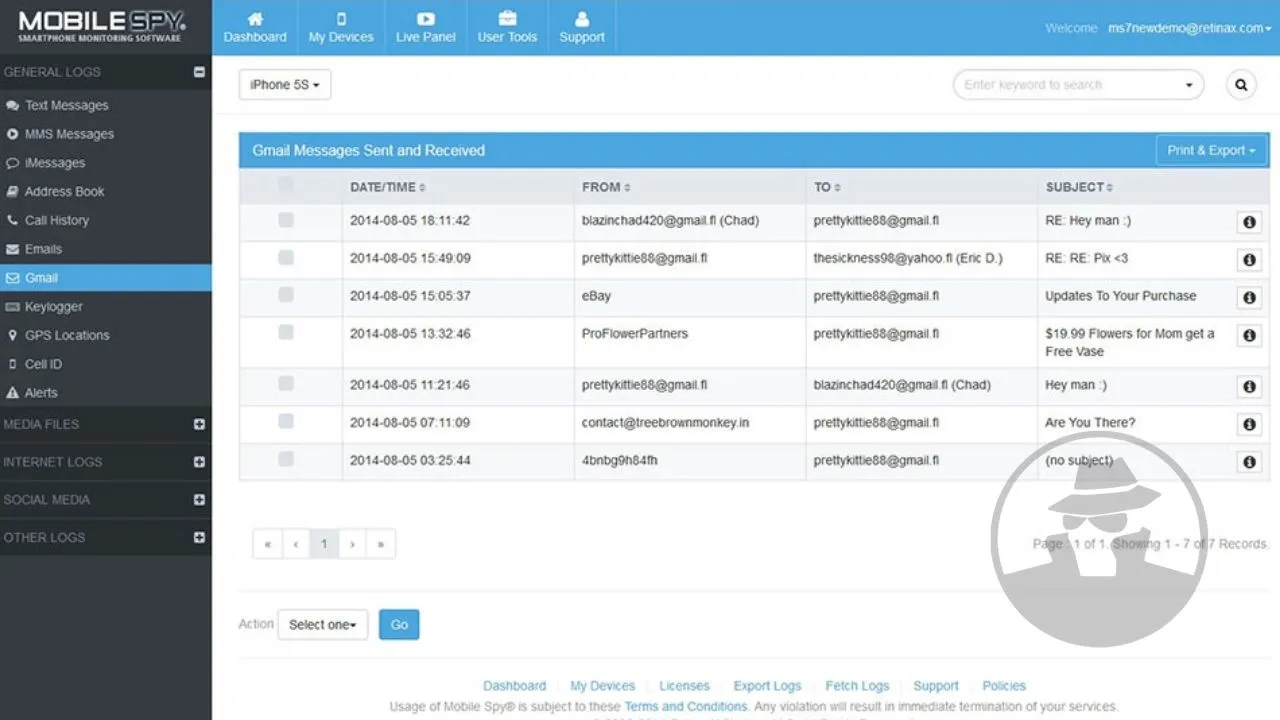1280x720 pixels.
Task: Open User Tools in top navigation
Action: 507,28
